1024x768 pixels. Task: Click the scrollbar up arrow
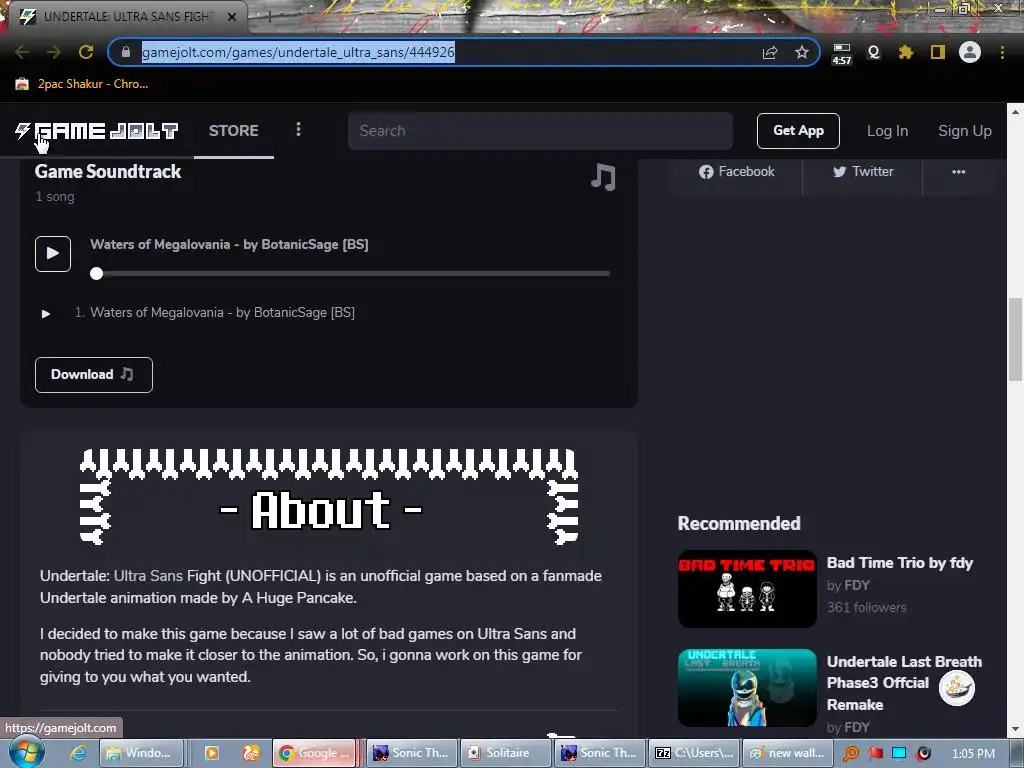click(x=1015, y=112)
